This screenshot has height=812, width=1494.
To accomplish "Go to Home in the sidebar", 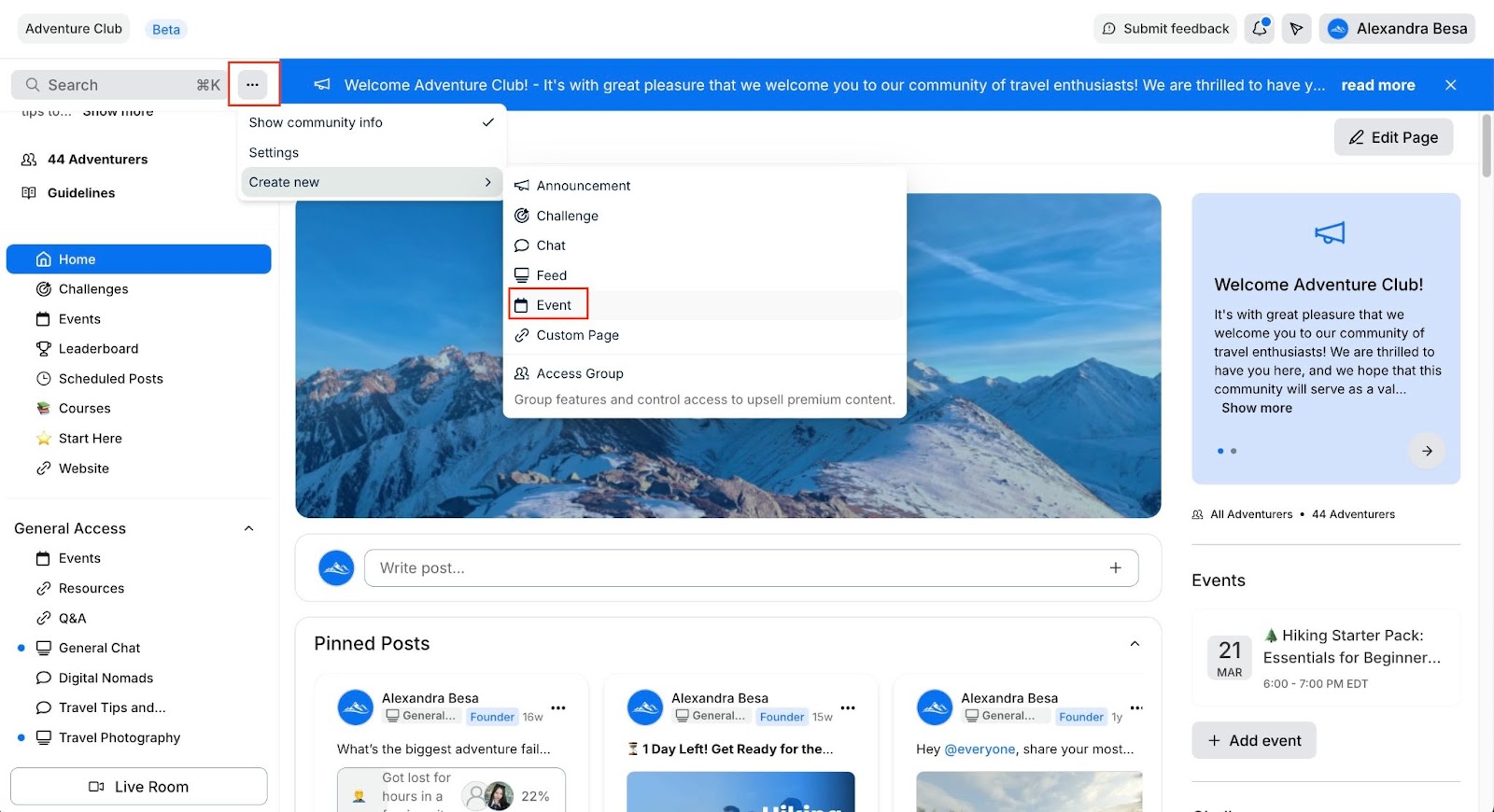I will (x=138, y=259).
